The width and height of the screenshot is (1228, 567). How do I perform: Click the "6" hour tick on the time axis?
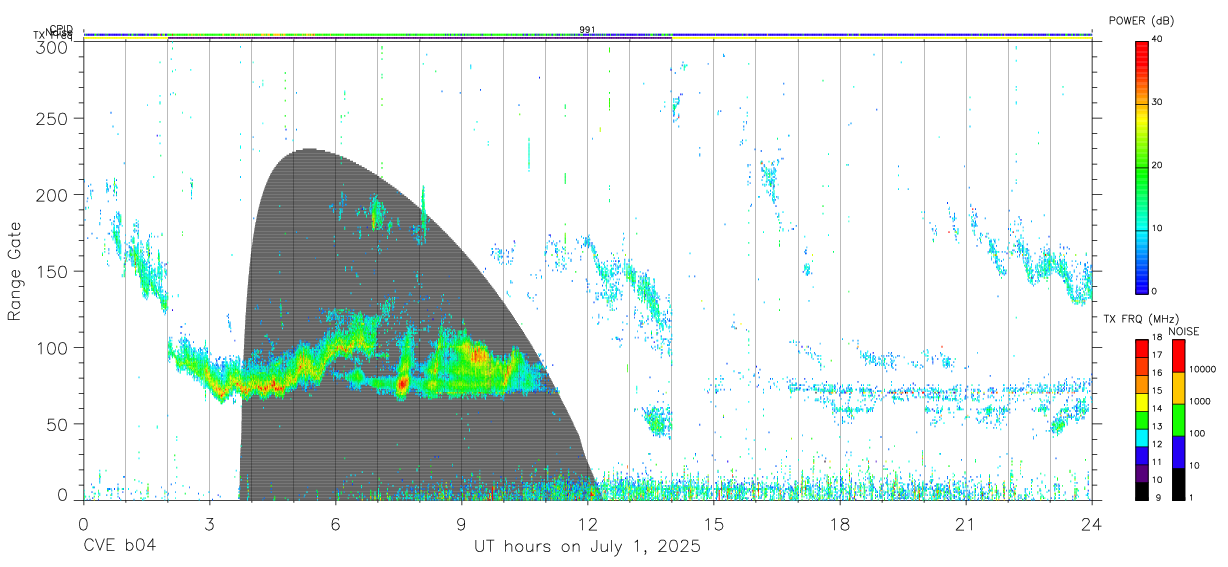[x=335, y=524]
